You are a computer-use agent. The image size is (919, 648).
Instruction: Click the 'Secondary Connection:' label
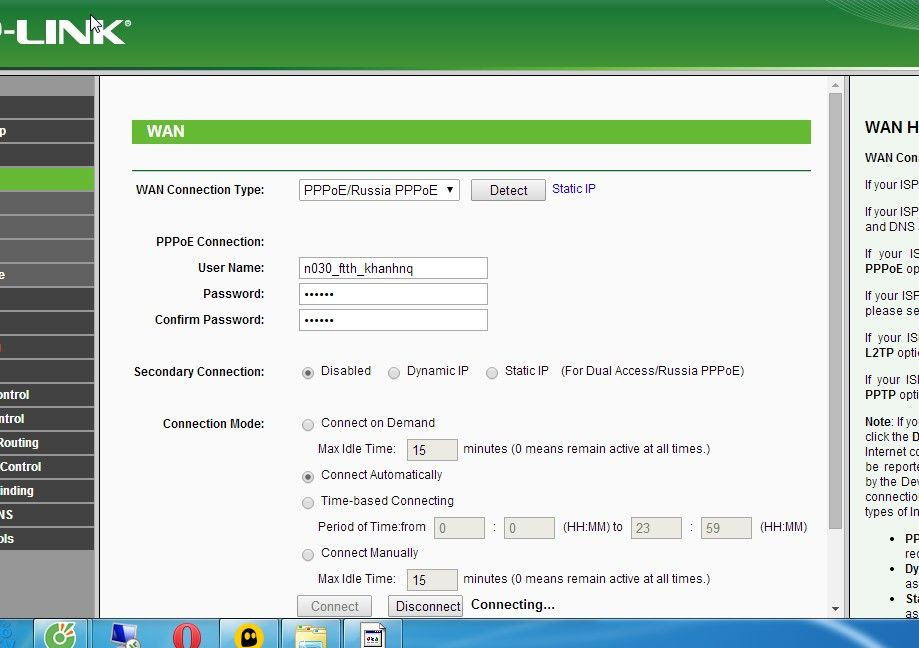coord(199,371)
